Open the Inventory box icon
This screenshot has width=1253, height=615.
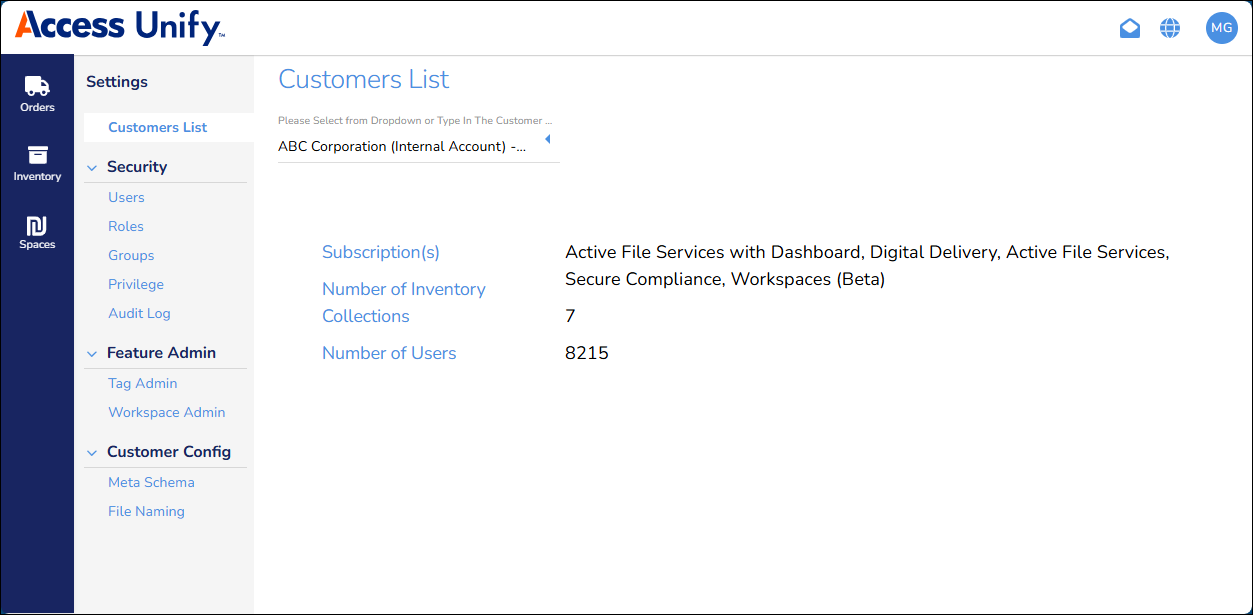point(37,156)
